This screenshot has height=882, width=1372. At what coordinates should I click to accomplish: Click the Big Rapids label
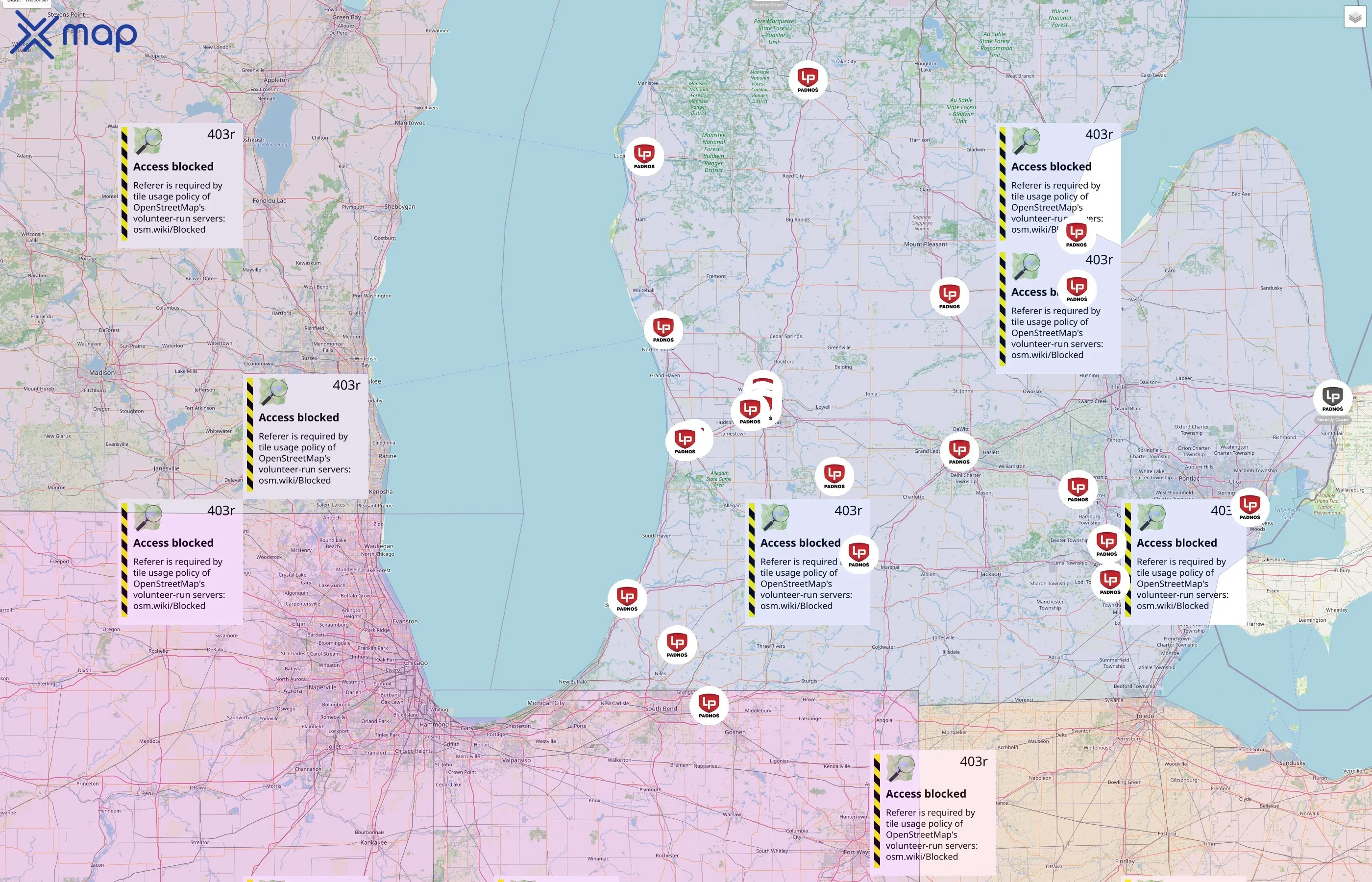coord(798,220)
